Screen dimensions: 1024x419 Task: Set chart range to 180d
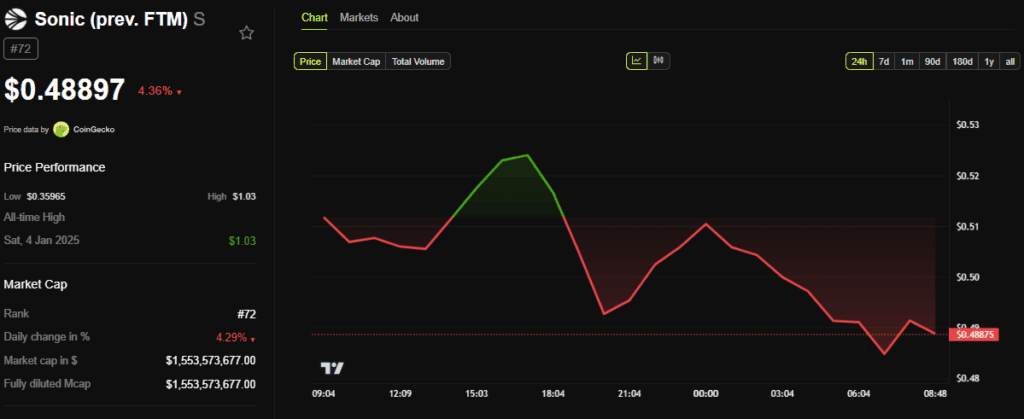click(962, 61)
